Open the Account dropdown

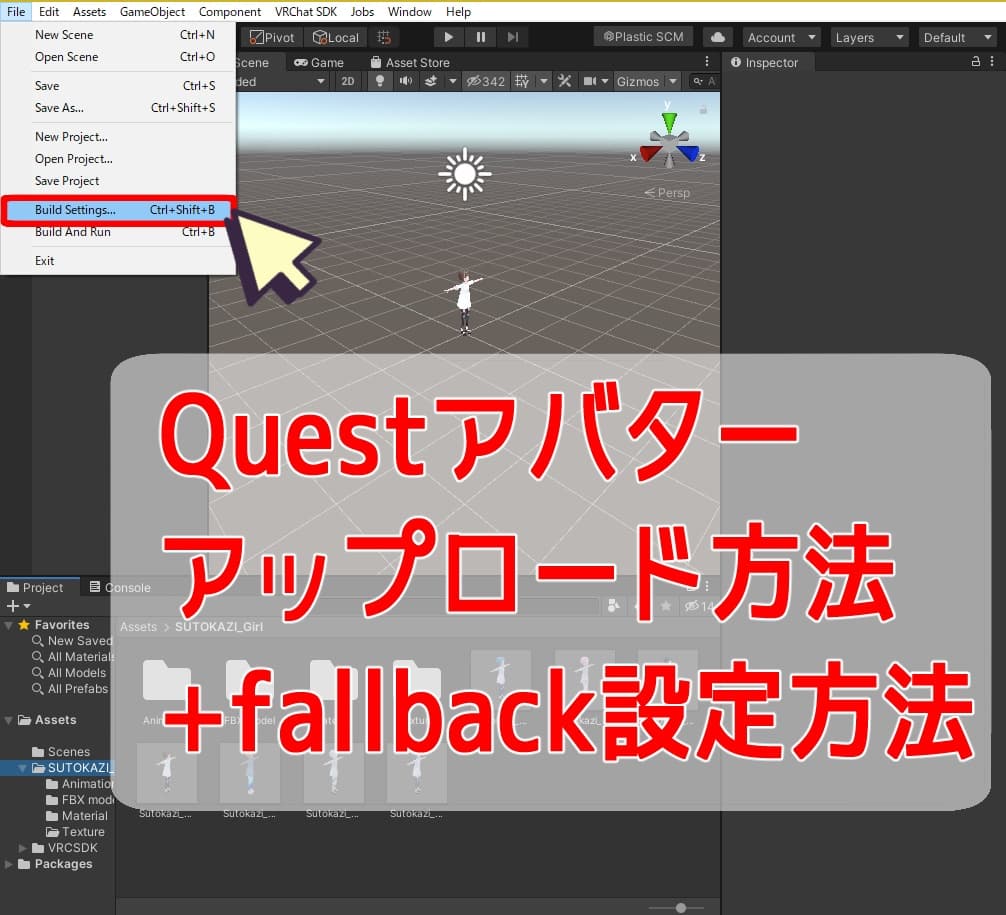[781, 37]
